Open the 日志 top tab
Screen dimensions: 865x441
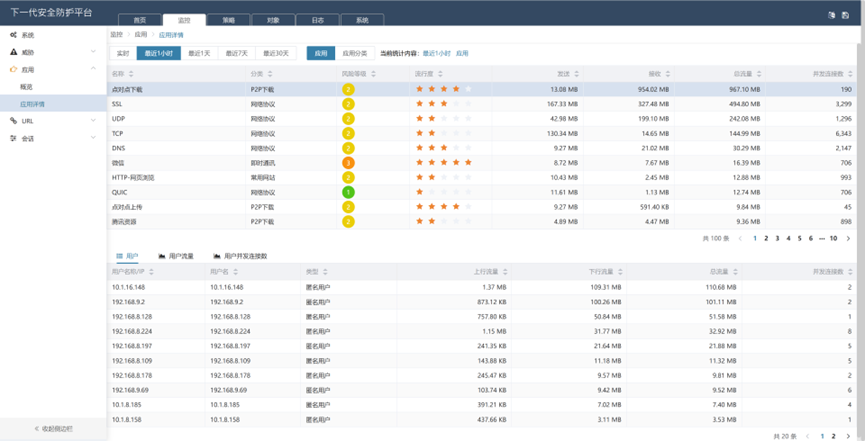(318, 20)
